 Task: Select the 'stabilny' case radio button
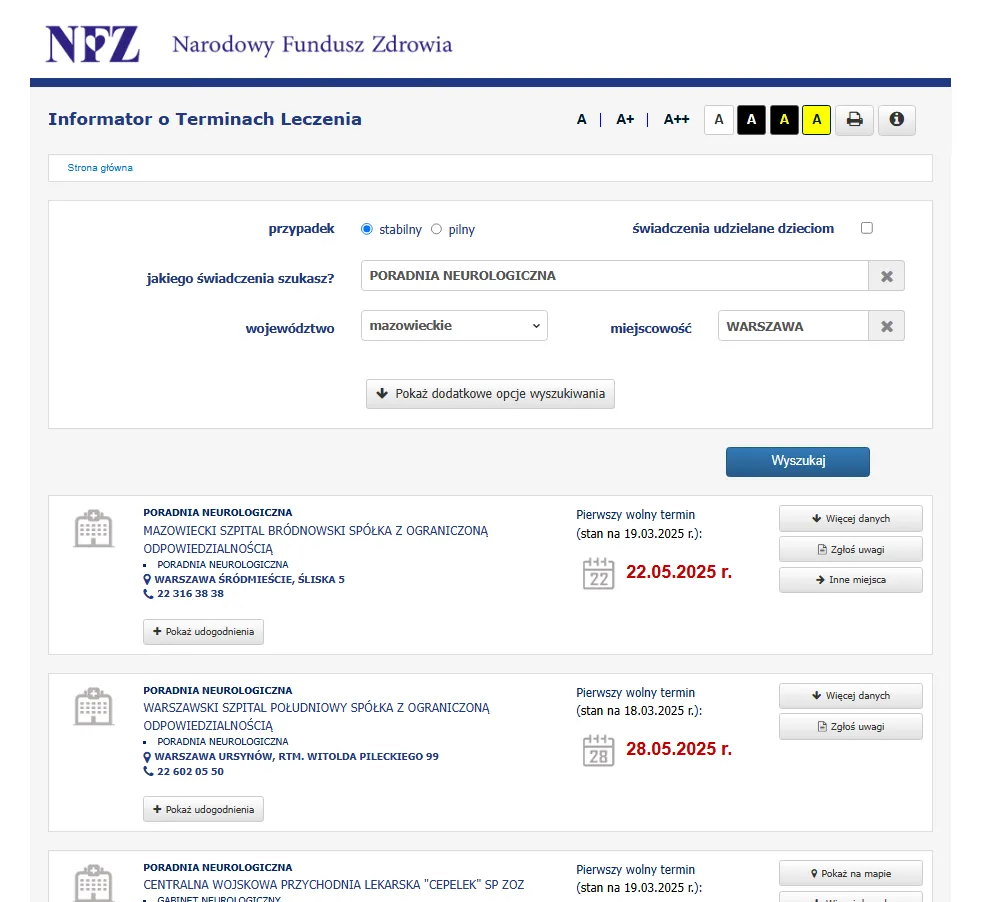367,229
